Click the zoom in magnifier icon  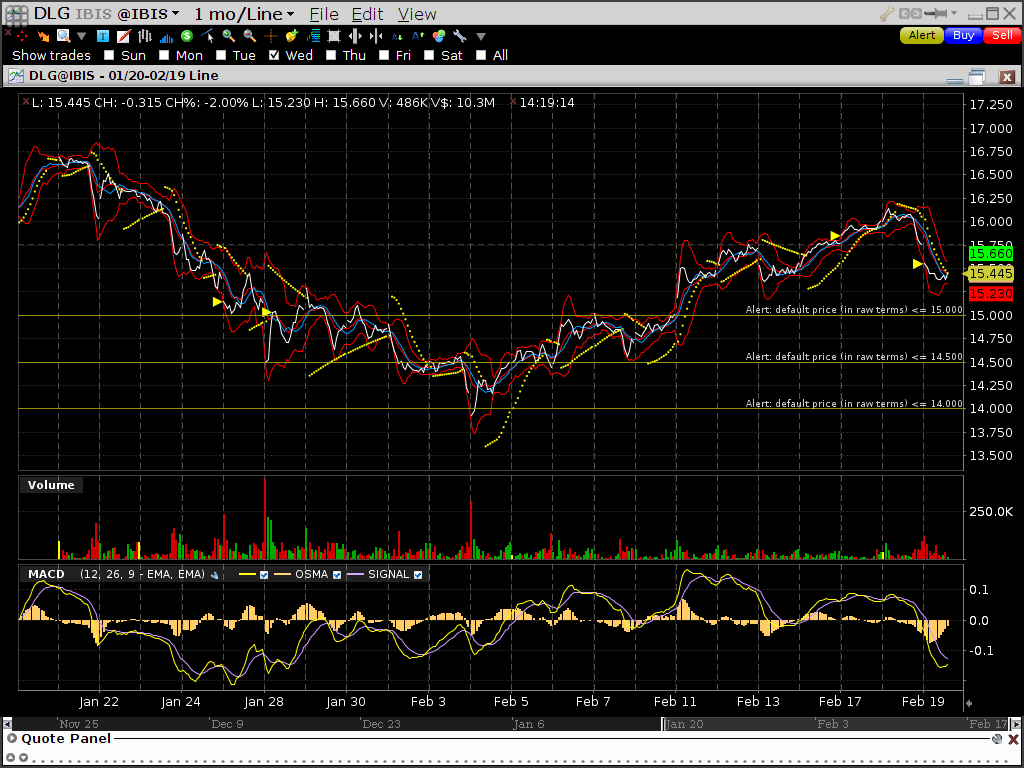(229, 36)
